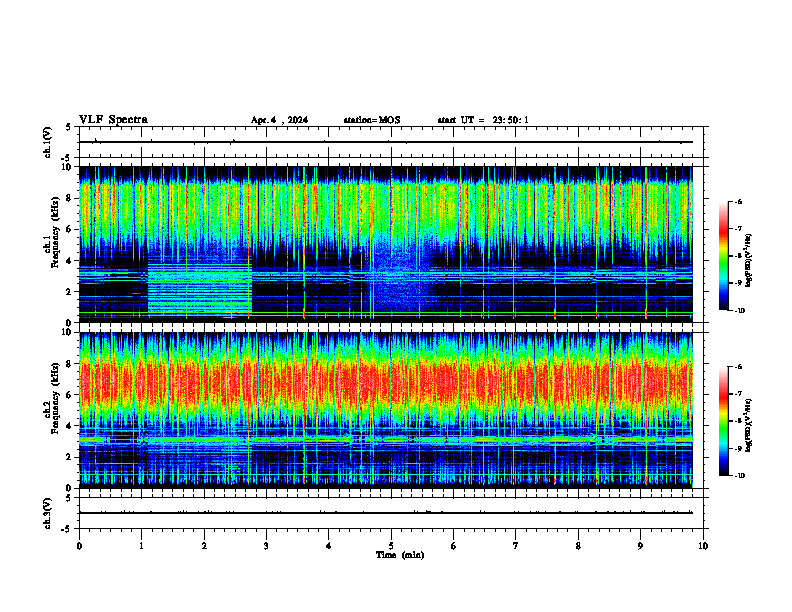Click the "ch.3(V)" axis label of bottom panel
The height and width of the screenshot is (612, 792).
(x=48, y=513)
